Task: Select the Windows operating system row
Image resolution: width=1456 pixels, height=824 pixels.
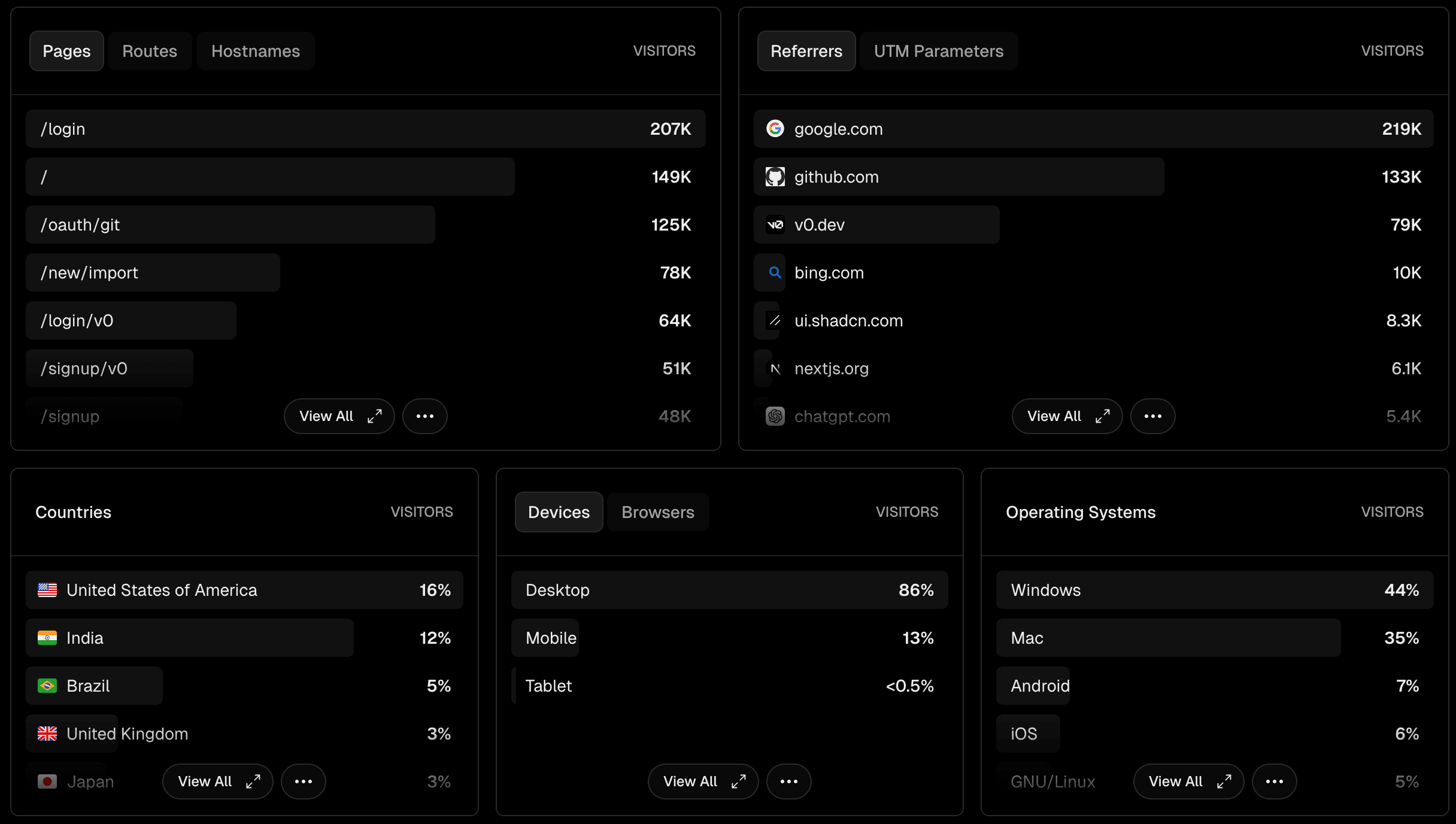Action: coord(1214,590)
